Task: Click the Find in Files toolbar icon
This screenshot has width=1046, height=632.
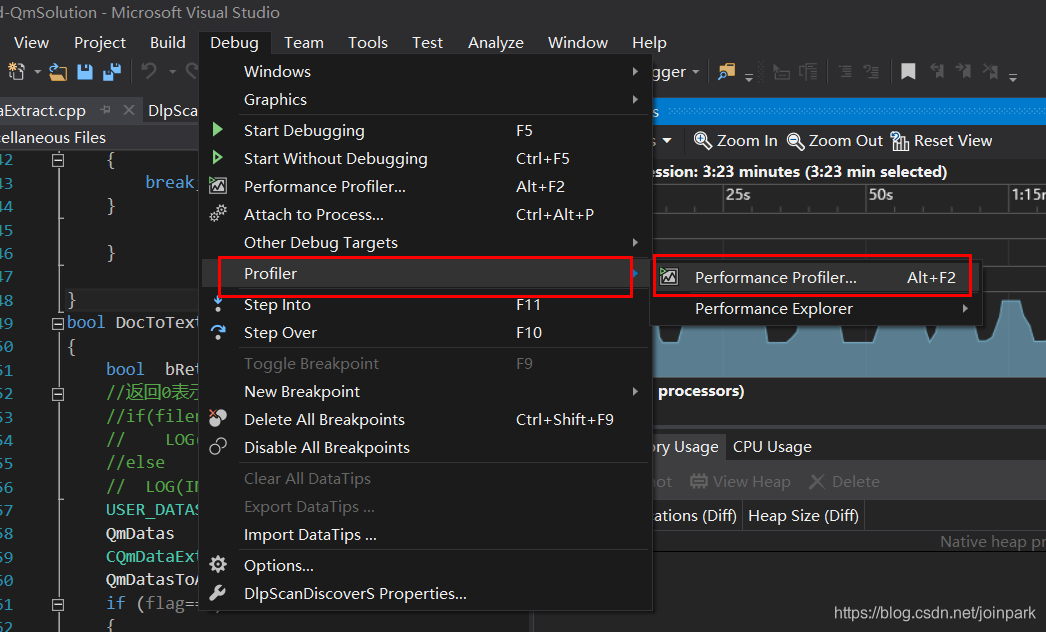Action: coord(726,71)
